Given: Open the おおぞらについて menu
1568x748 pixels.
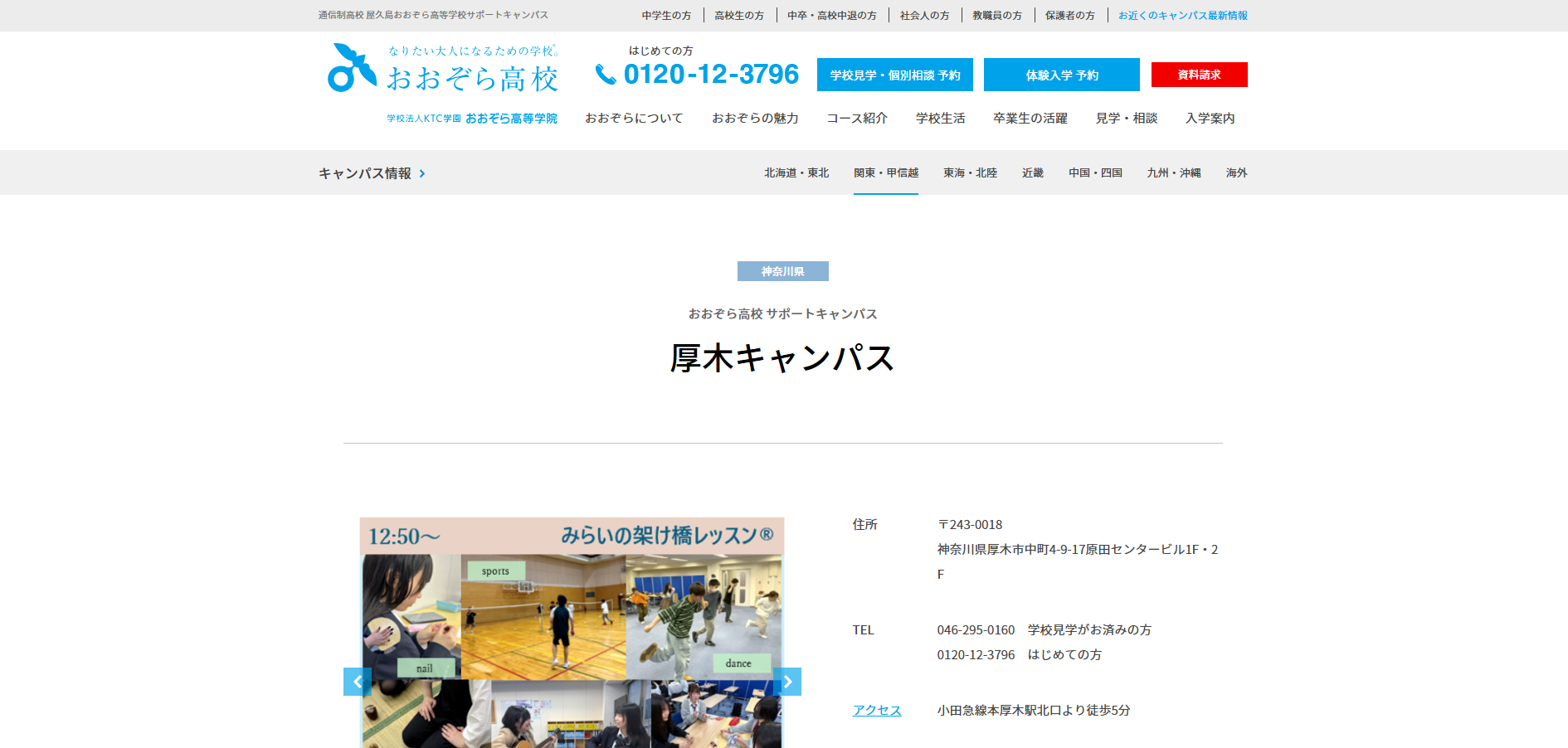Looking at the screenshot, I should 634,119.
